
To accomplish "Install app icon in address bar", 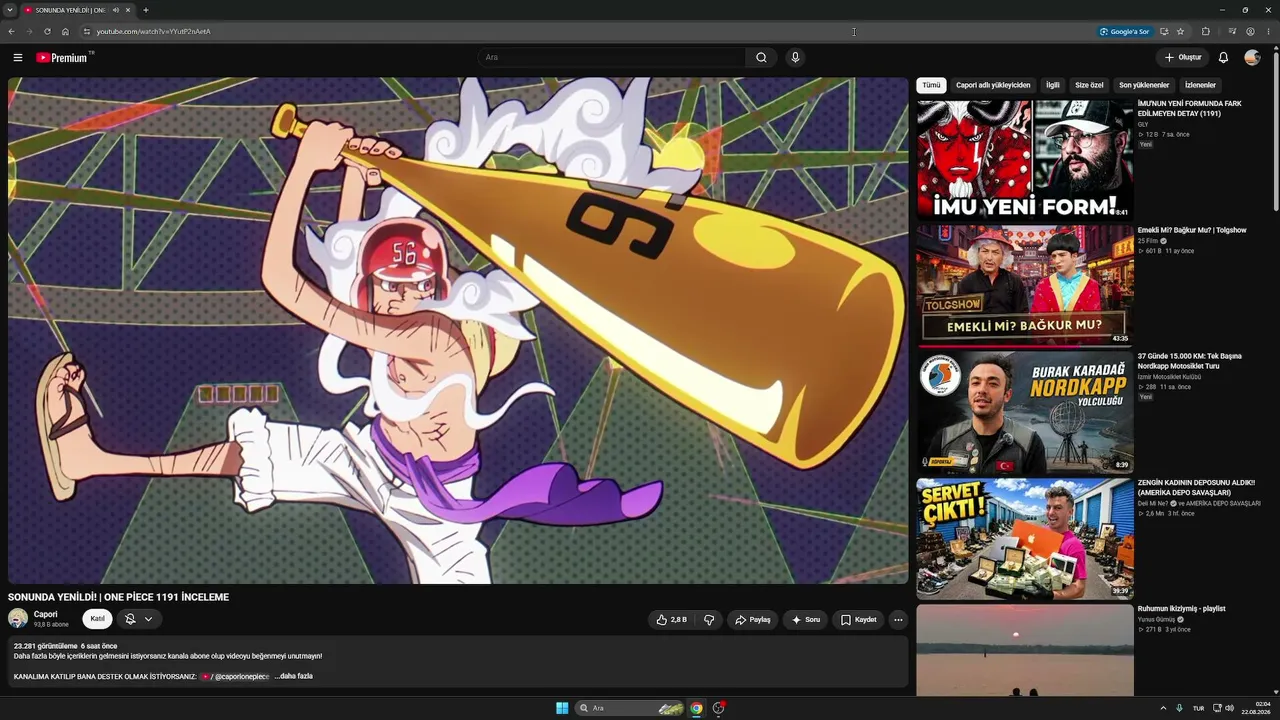I will point(1164,31).
